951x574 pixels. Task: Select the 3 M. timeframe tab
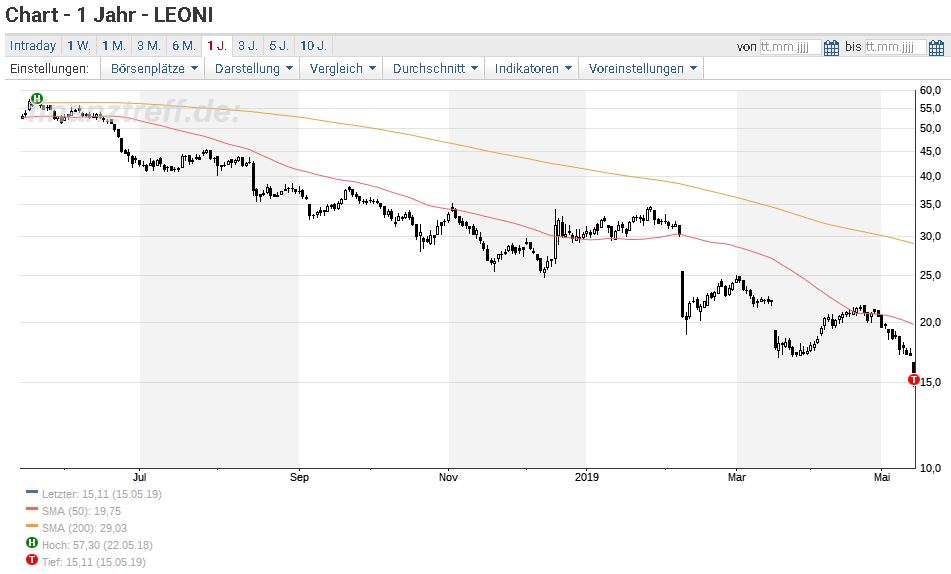[x=149, y=46]
